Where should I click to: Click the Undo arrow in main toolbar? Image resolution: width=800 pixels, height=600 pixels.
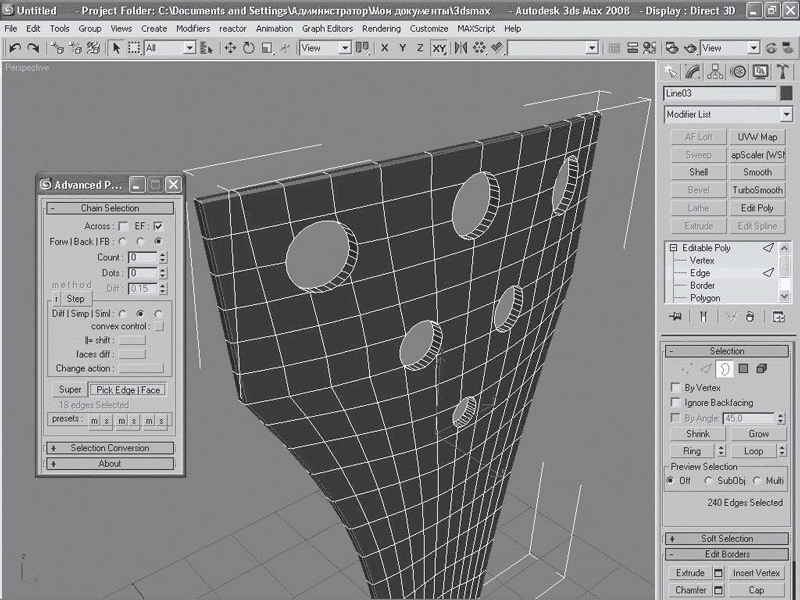click(14, 48)
